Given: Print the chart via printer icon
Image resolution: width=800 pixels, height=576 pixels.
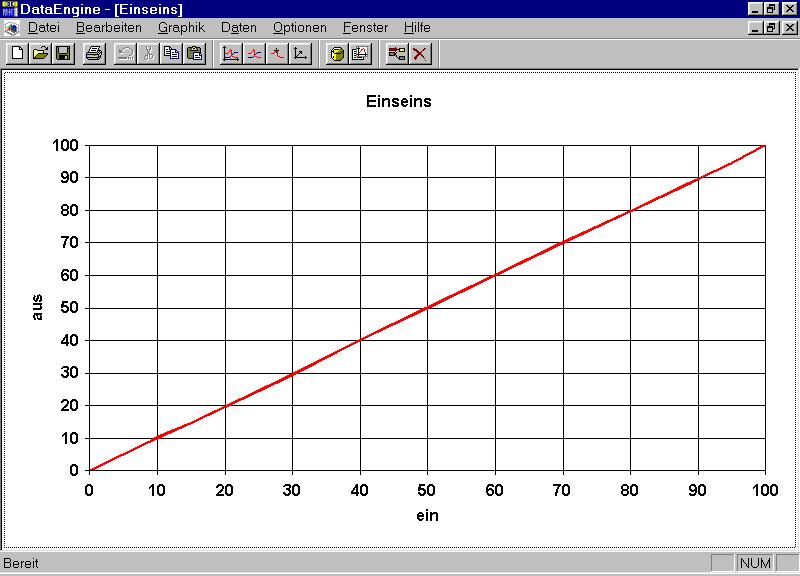Looking at the screenshot, I should (x=93, y=53).
